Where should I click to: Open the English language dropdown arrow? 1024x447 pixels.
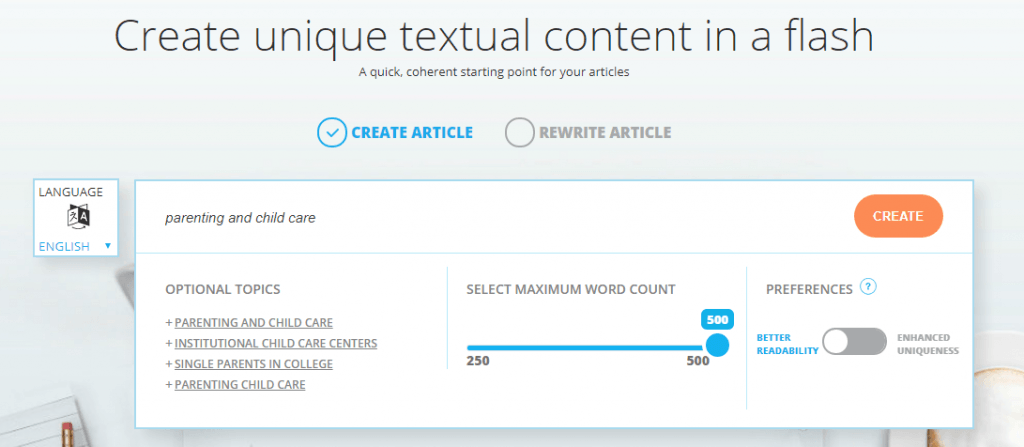[x=107, y=246]
